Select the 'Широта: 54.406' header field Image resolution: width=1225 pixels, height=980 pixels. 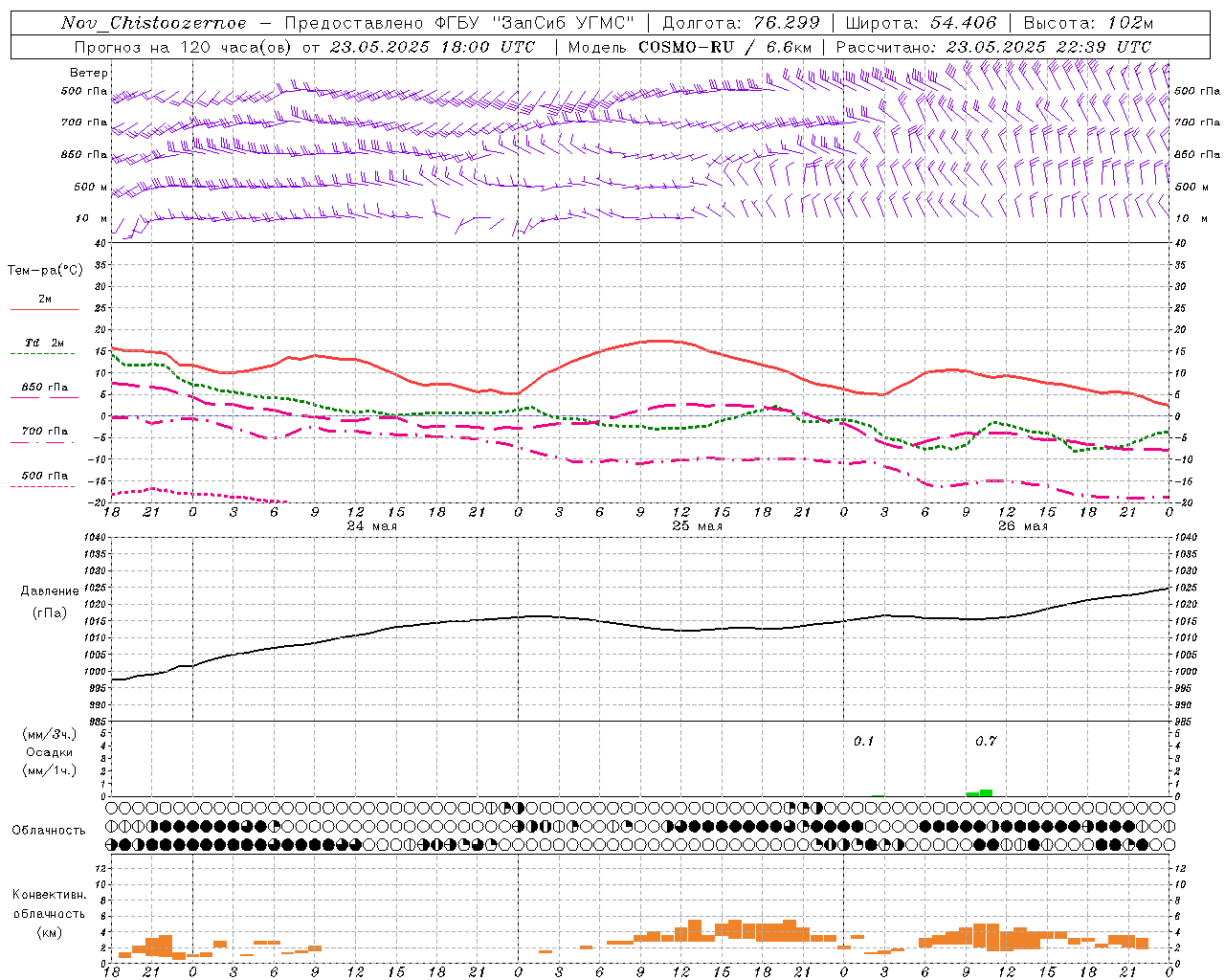[x=921, y=23]
